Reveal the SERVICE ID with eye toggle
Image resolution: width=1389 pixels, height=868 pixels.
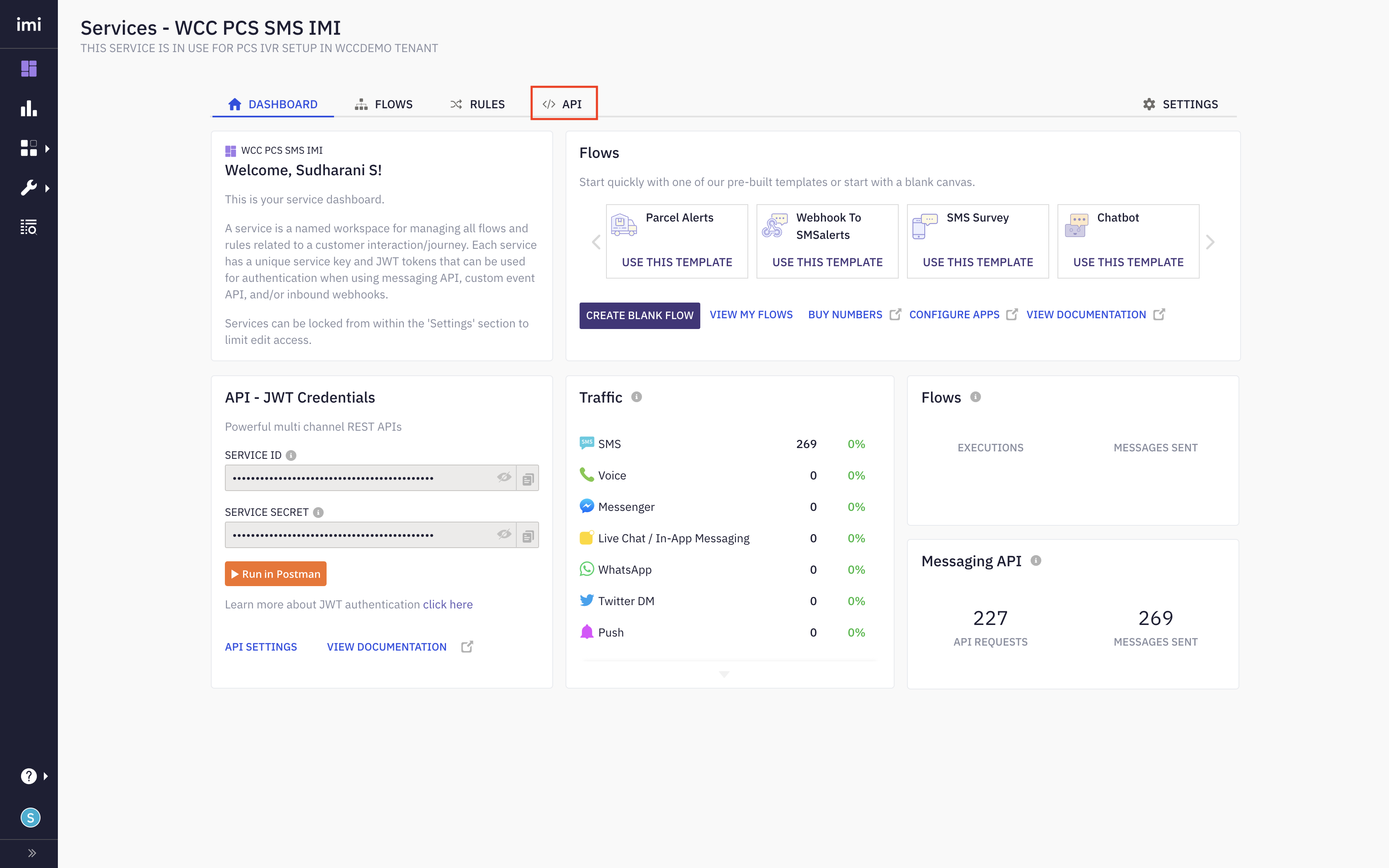[504, 477]
